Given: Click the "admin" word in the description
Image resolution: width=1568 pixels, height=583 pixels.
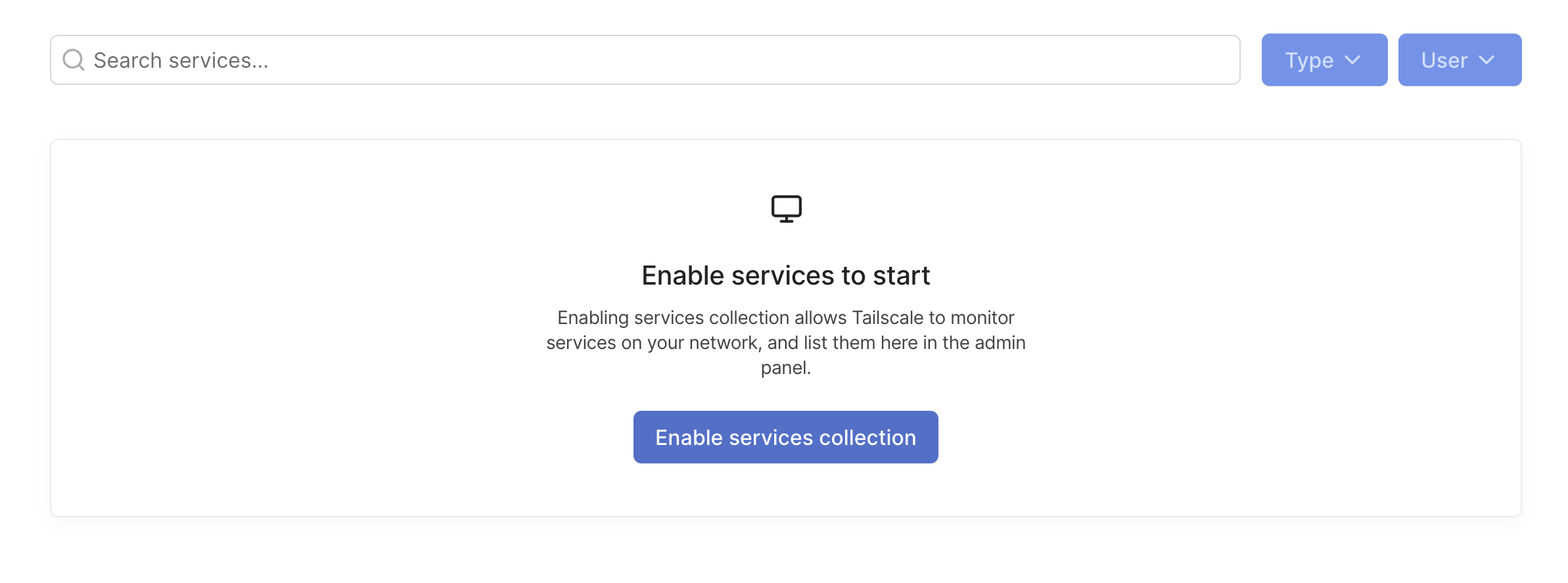Looking at the screenshot, I should [x=1000, y=343].
